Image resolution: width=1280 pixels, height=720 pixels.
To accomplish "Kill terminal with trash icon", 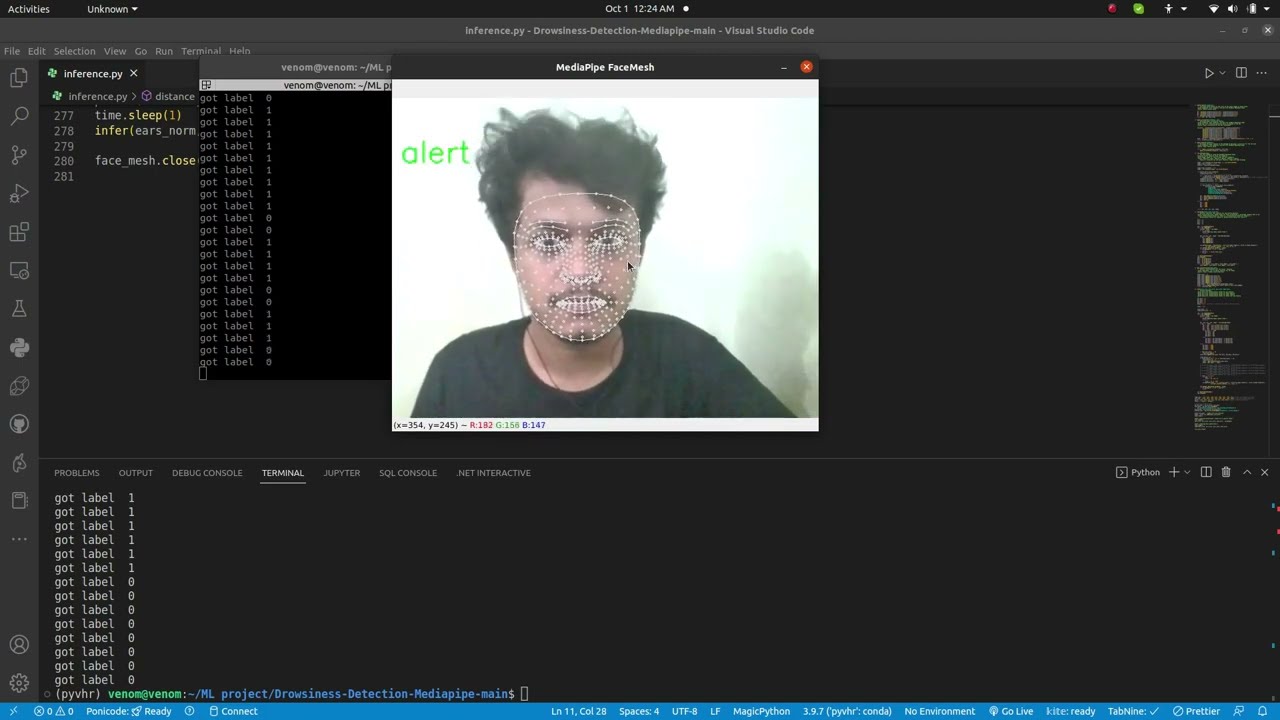I will (1226, 472).
